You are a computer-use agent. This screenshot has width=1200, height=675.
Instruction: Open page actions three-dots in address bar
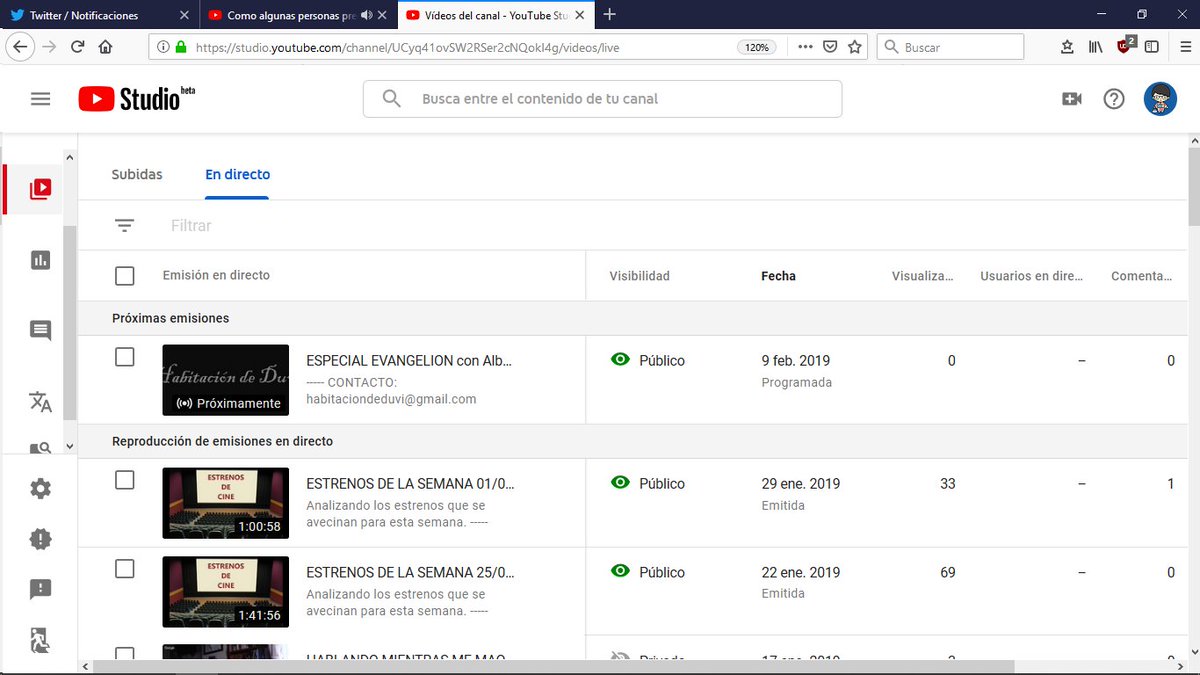coord(805,47)
